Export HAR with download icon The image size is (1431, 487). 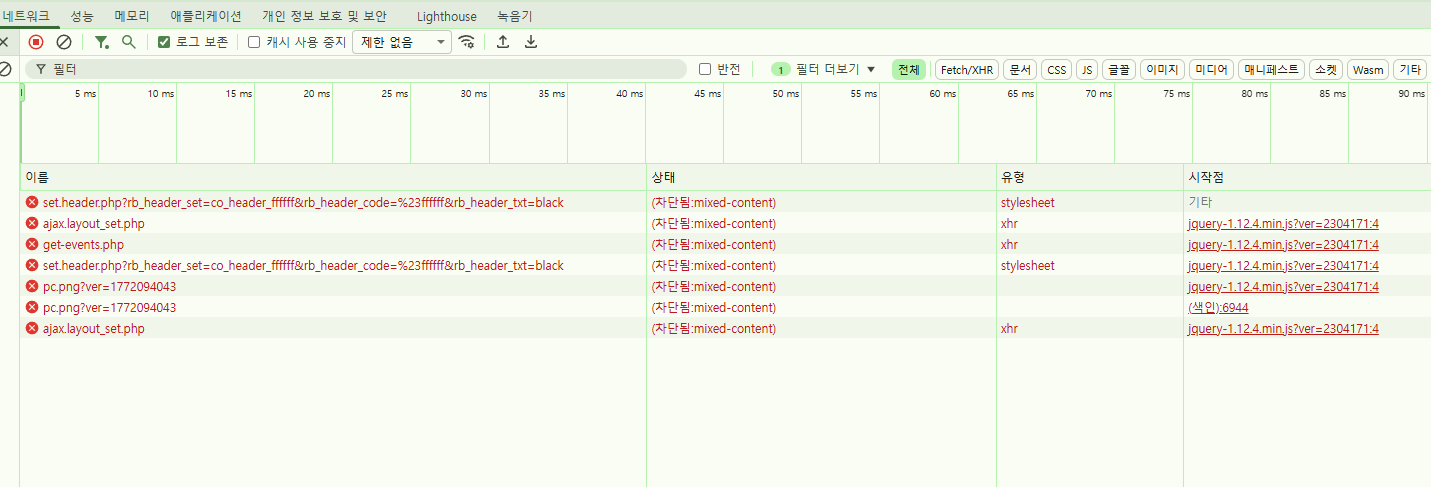click(531, 42)
